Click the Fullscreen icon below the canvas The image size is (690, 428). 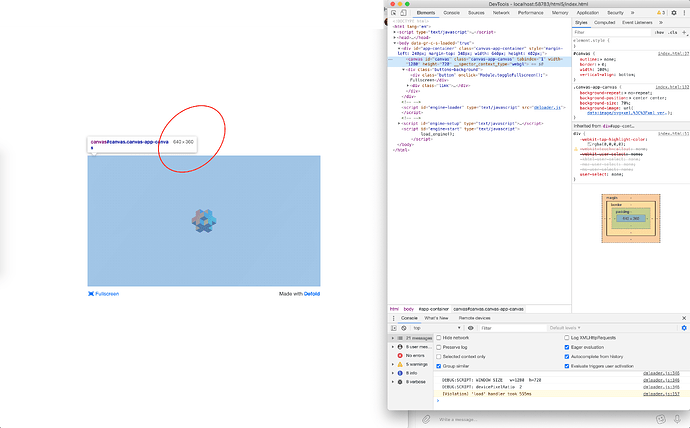[91, 294]
